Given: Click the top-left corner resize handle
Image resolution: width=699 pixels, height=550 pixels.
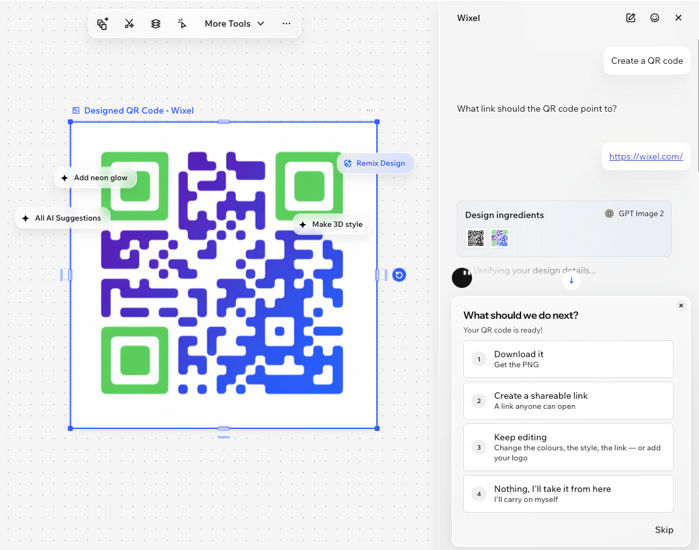Looking at the screenshot, I should 70,122.
